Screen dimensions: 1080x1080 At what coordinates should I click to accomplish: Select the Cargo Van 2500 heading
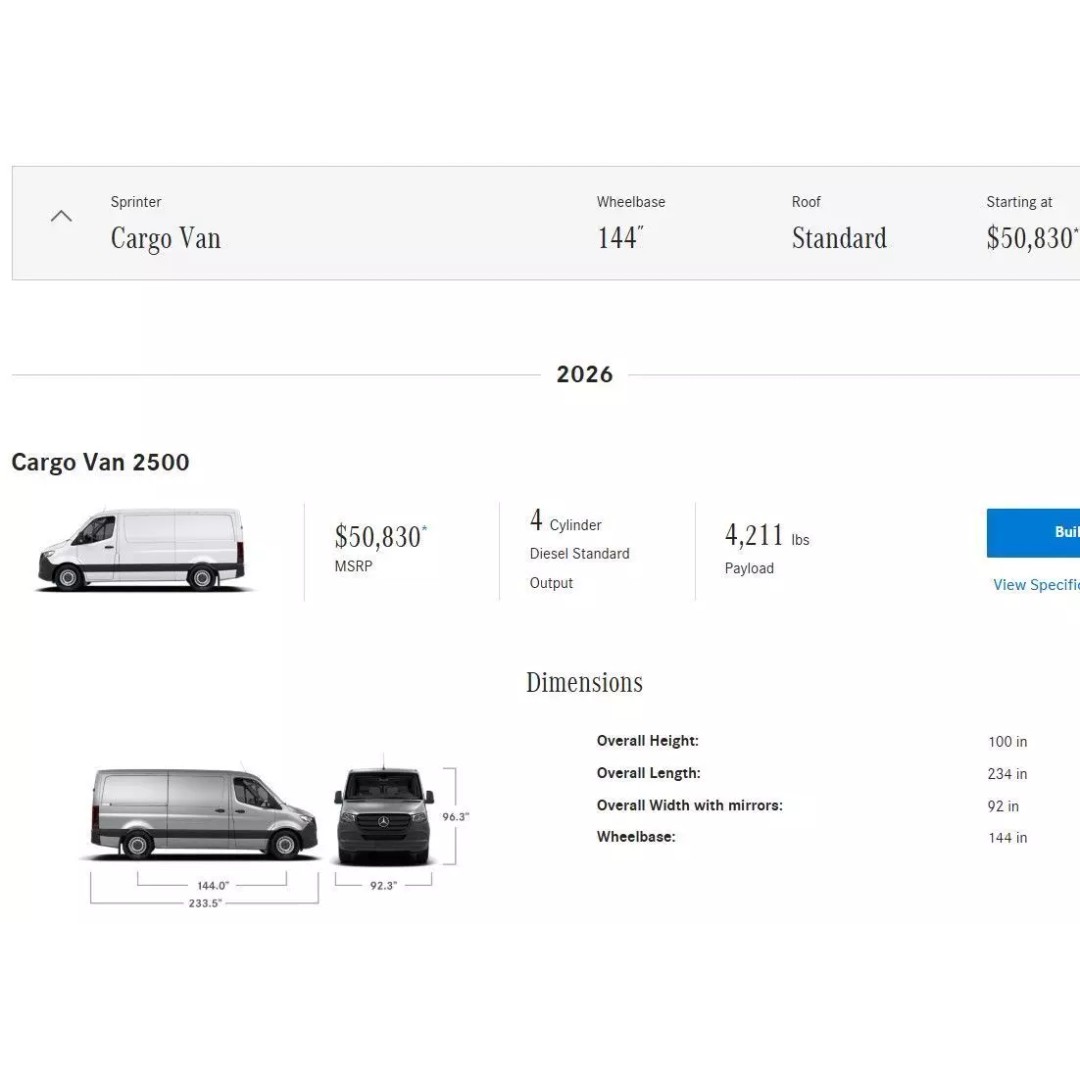tap(101, 462)
